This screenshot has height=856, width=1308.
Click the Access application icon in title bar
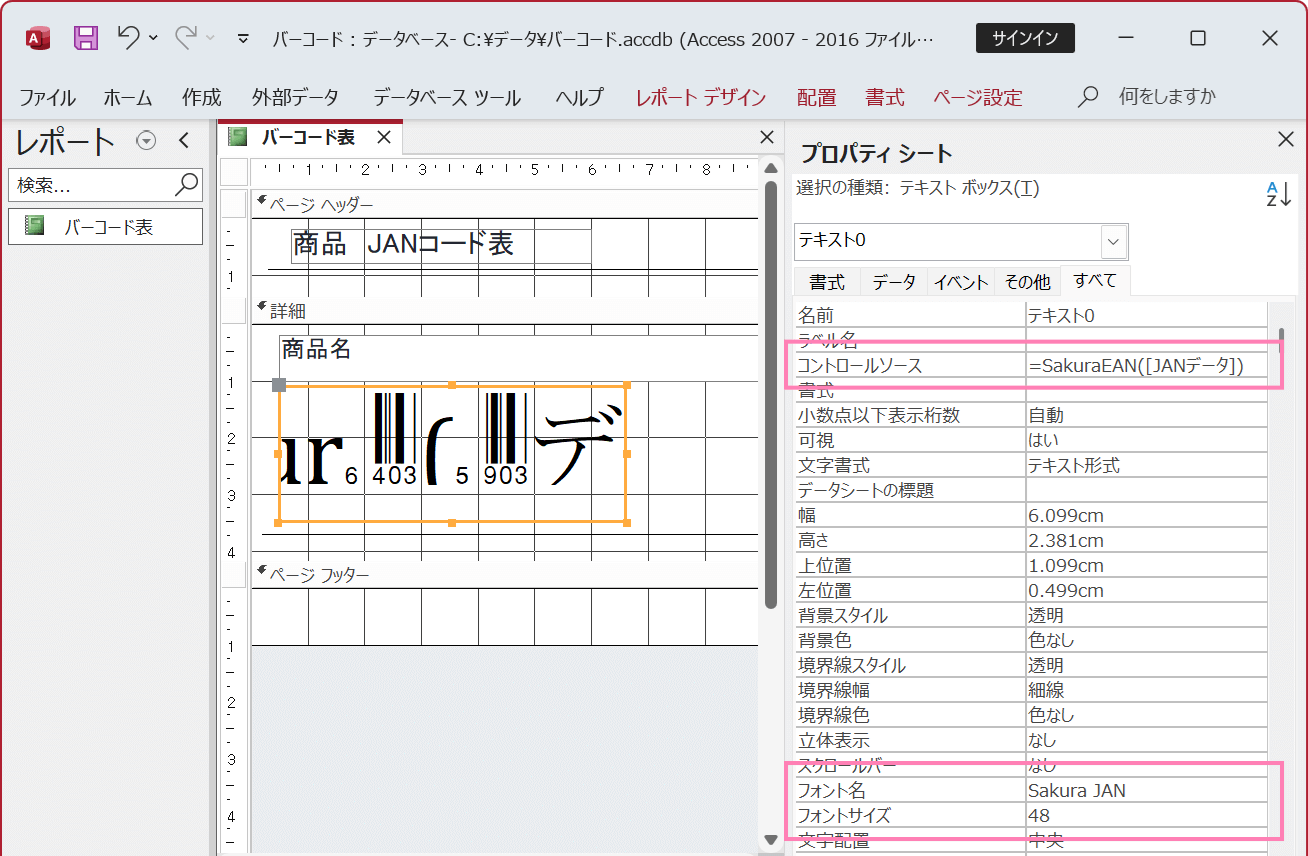pyautogui.click(x=37, y=36)
